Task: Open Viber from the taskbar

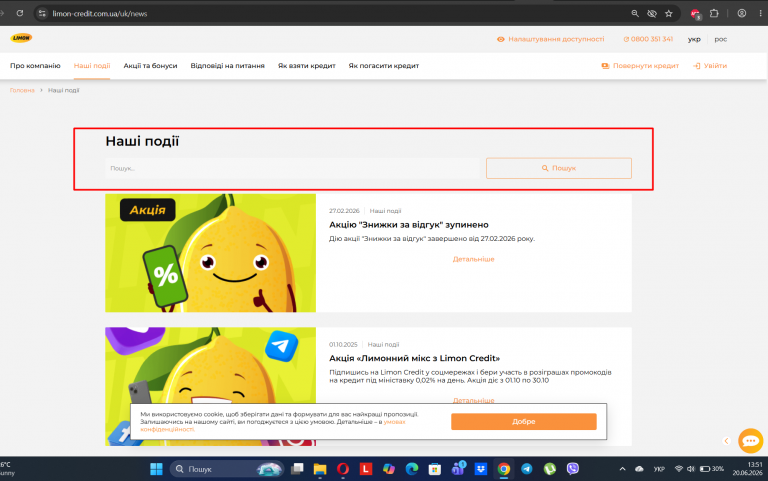Action: click(573, 469)
